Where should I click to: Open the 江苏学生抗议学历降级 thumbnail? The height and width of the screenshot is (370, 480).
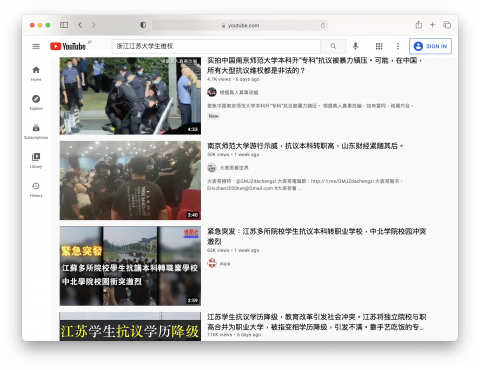(130, 326)
